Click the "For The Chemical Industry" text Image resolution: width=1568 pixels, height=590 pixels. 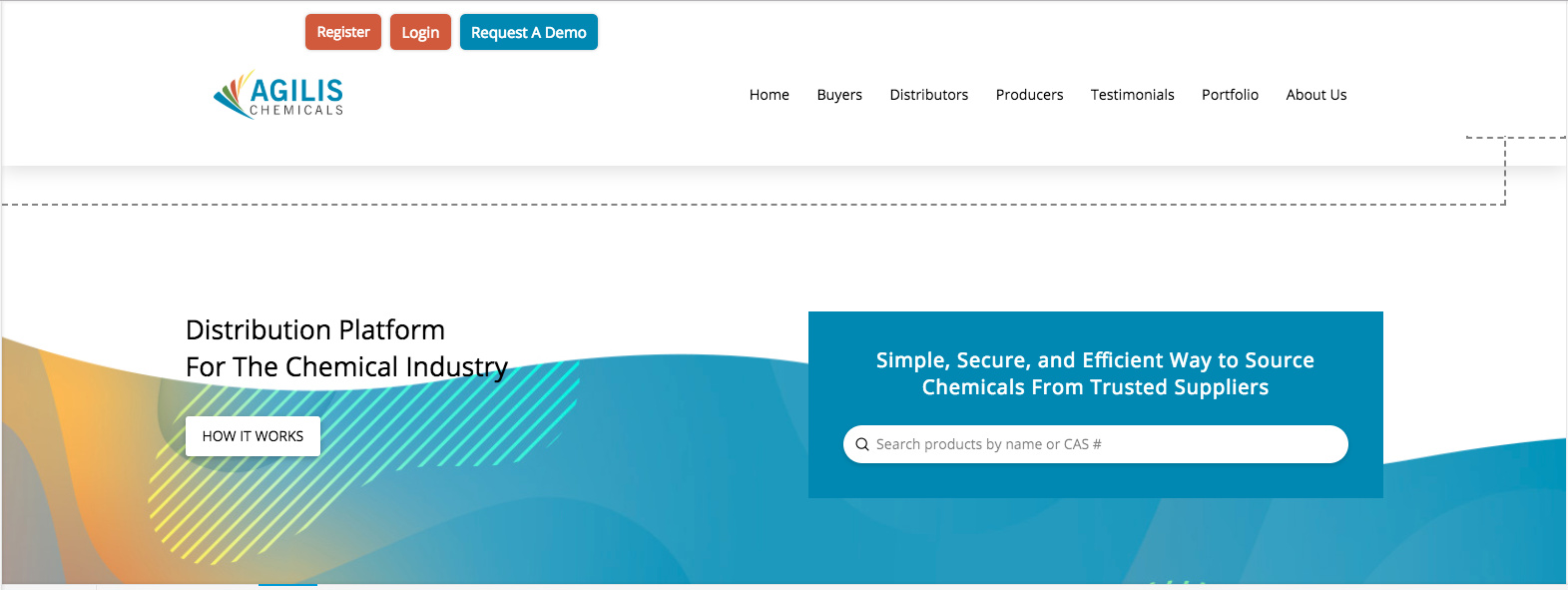pyautogui.click(x=346, y=367)
